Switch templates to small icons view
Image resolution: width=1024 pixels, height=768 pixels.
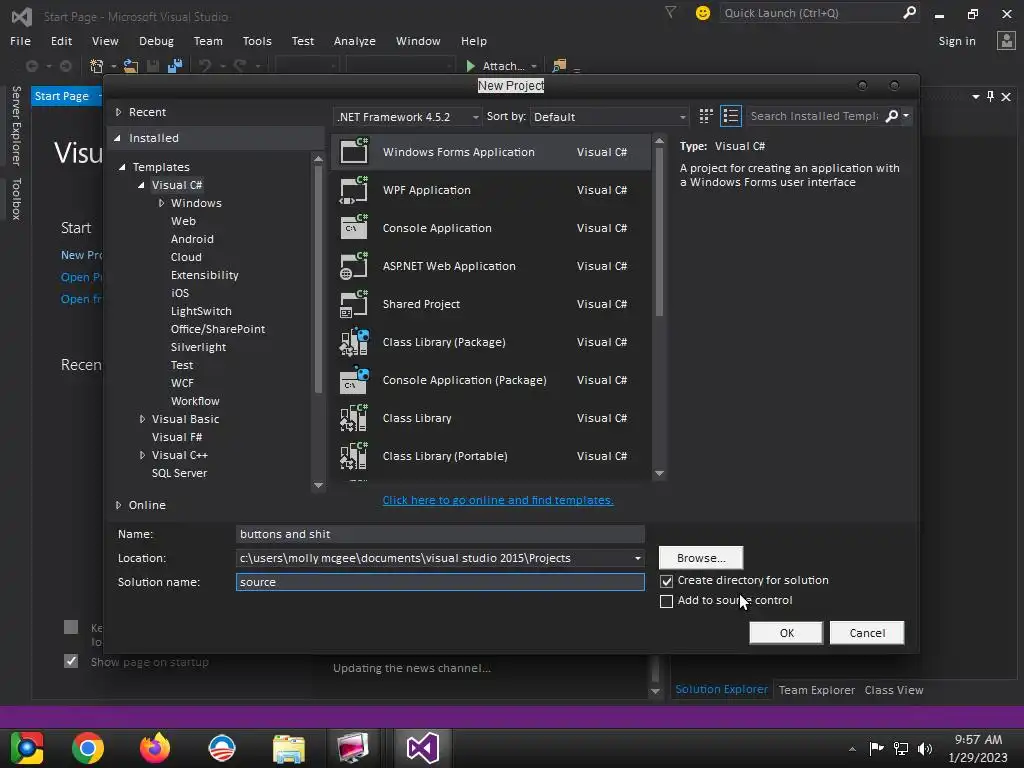point(706,116)
